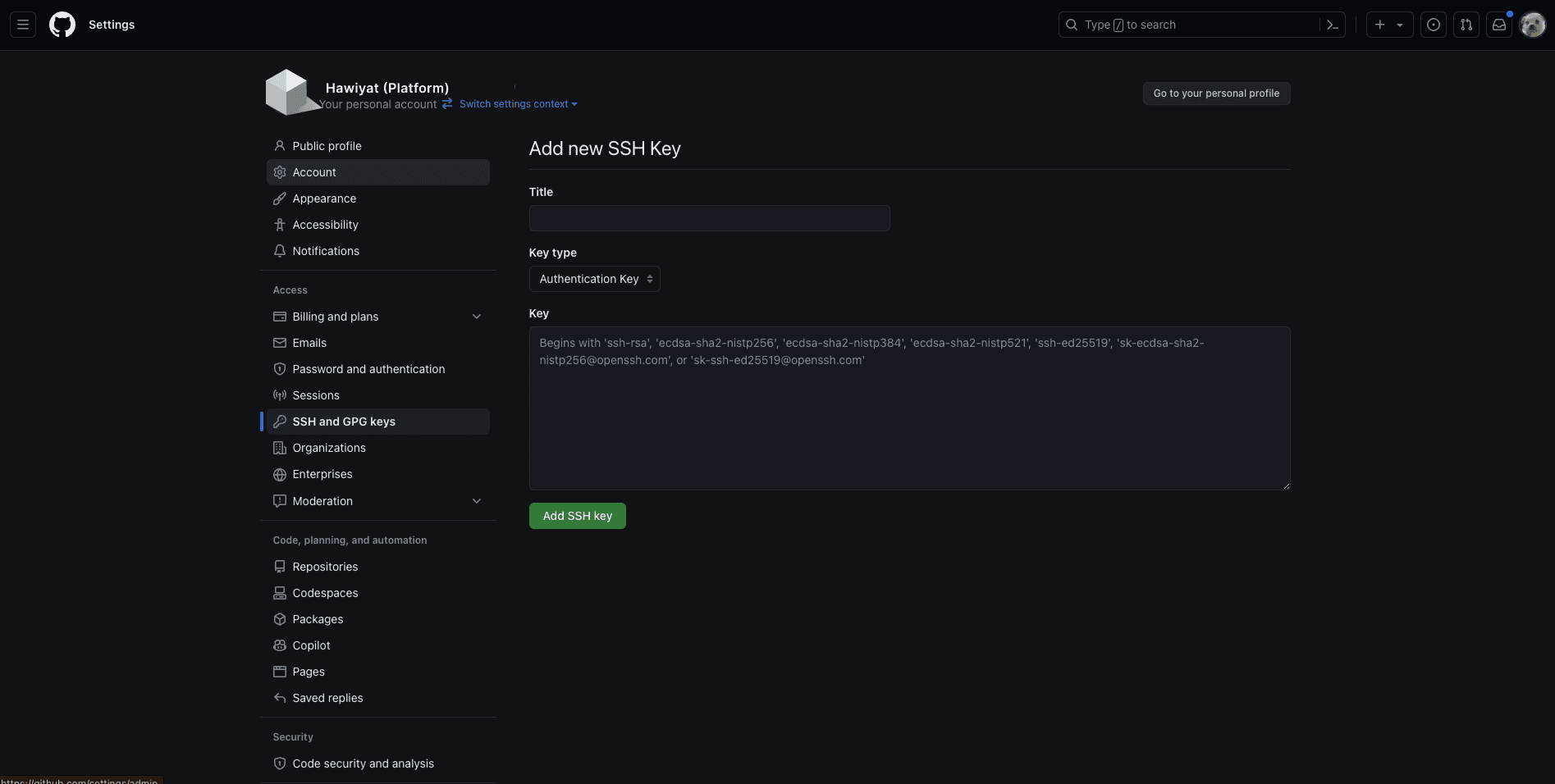
Task: Select Account in the settings sidebar
Action: pos(313,172)
